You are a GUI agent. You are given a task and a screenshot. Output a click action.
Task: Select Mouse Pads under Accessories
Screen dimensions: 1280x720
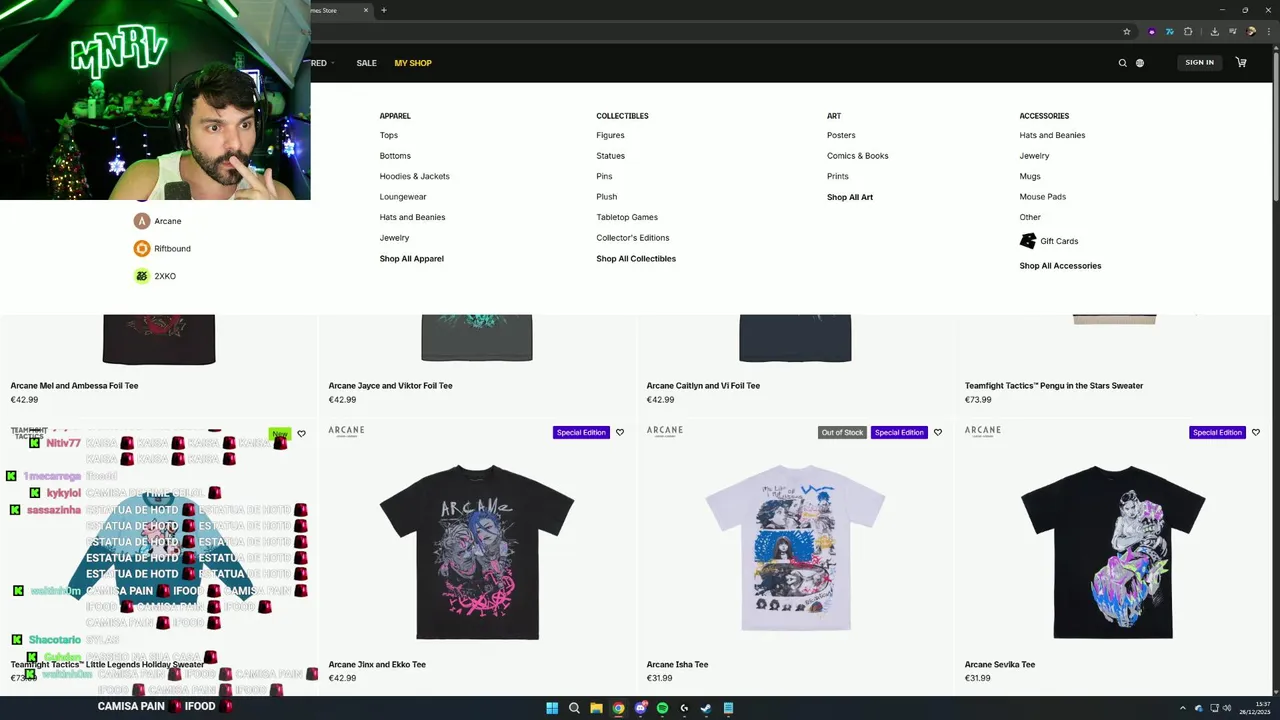coord(1043,197)
